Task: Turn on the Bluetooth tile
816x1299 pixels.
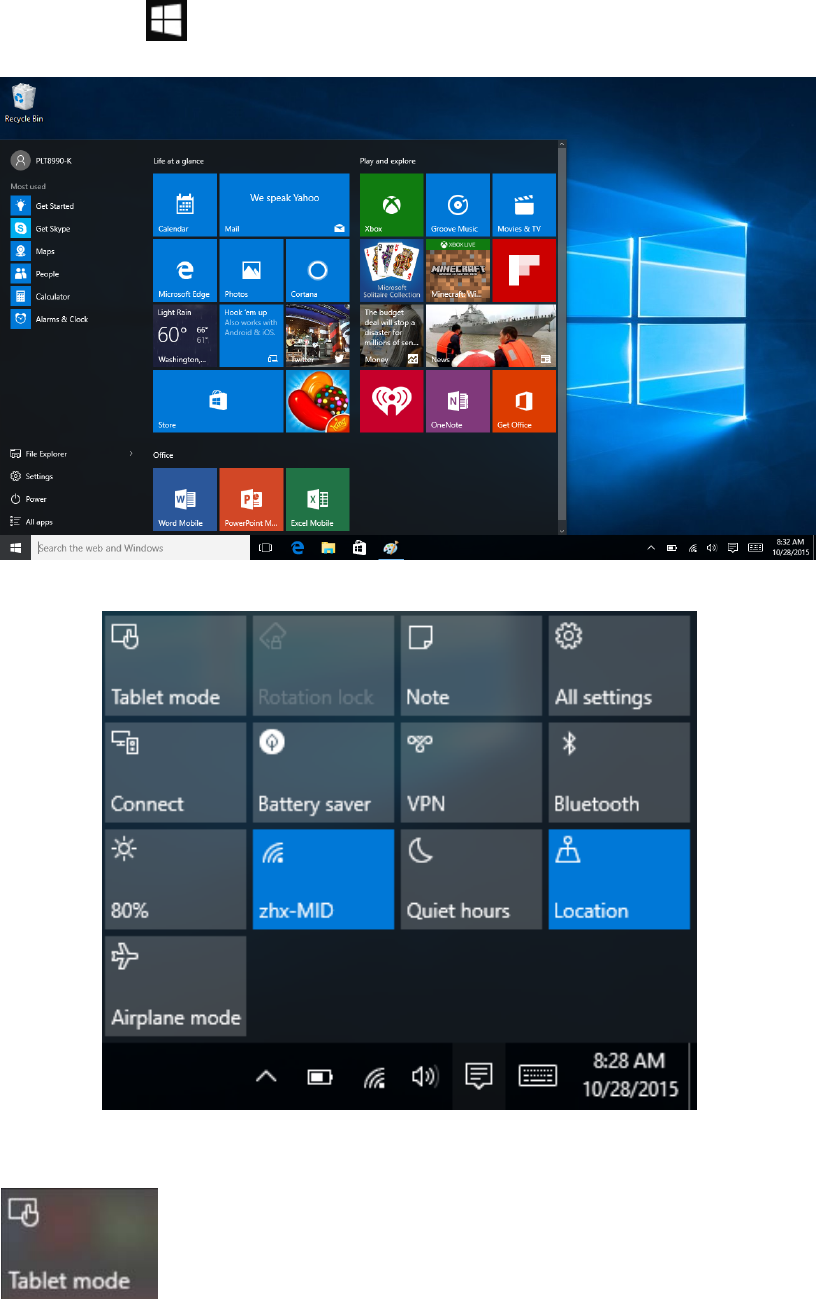Action: tap(619, 772)
